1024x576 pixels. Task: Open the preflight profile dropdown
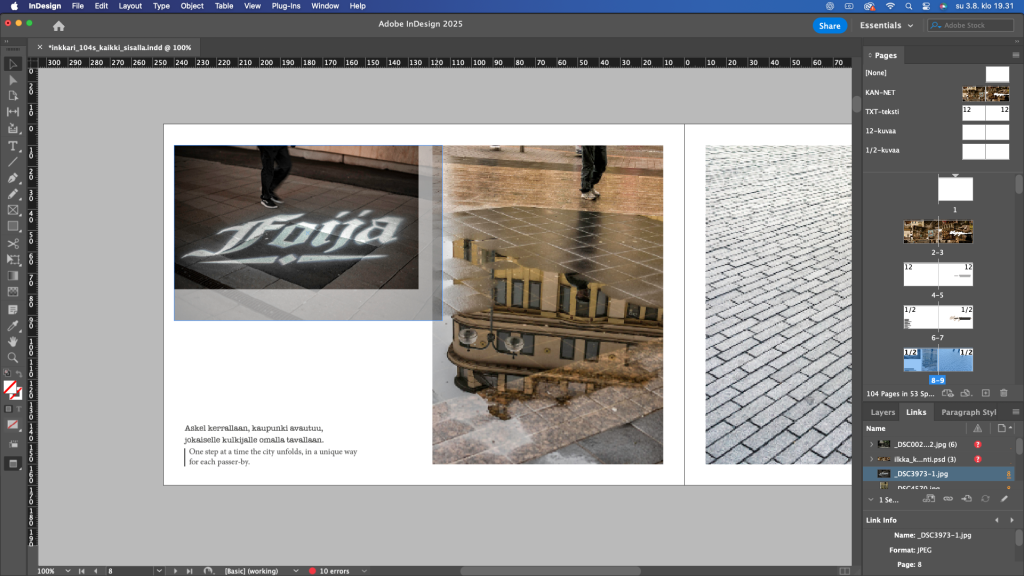296,571
